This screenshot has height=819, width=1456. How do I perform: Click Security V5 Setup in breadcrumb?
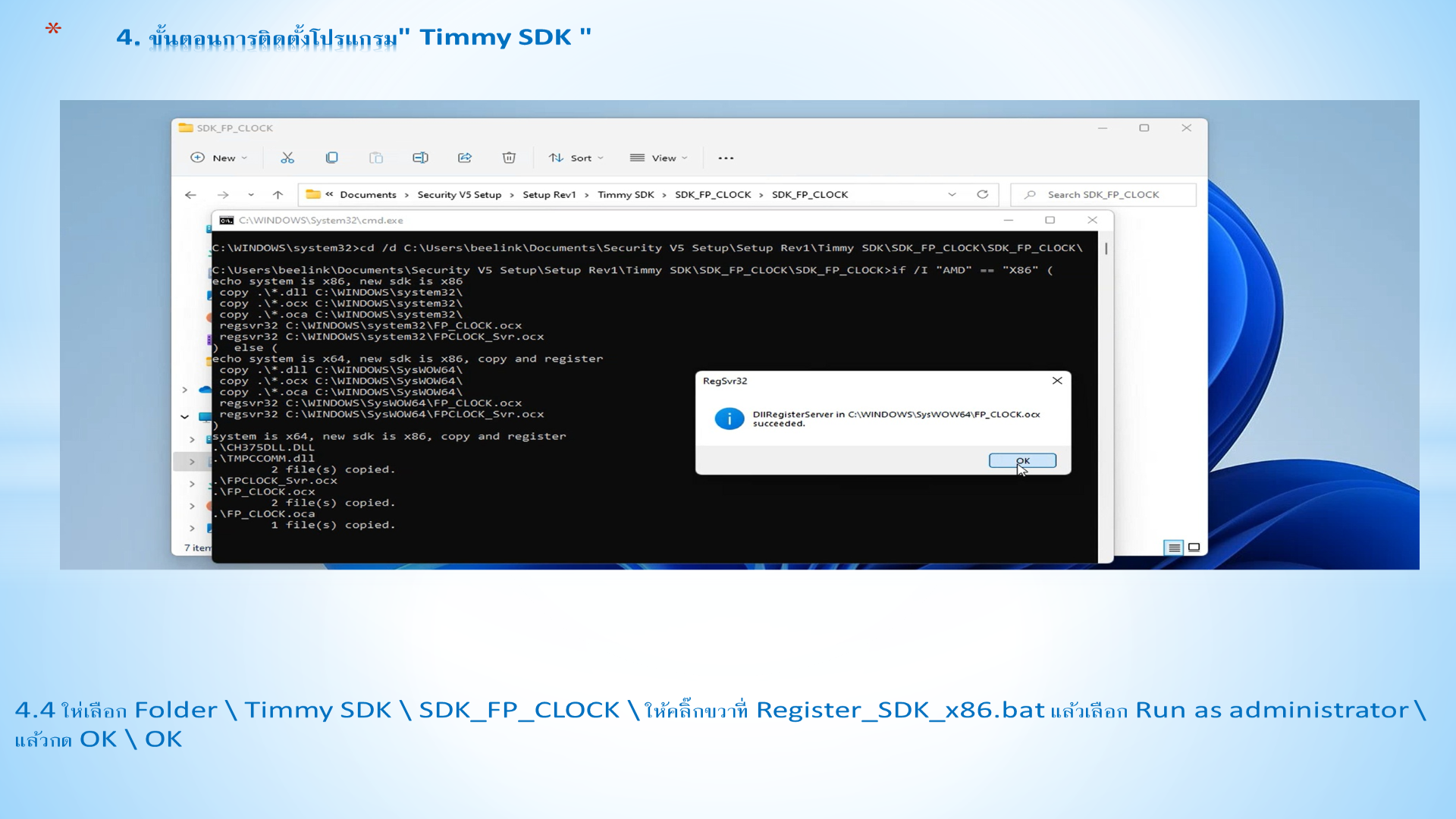coord(460,195)
